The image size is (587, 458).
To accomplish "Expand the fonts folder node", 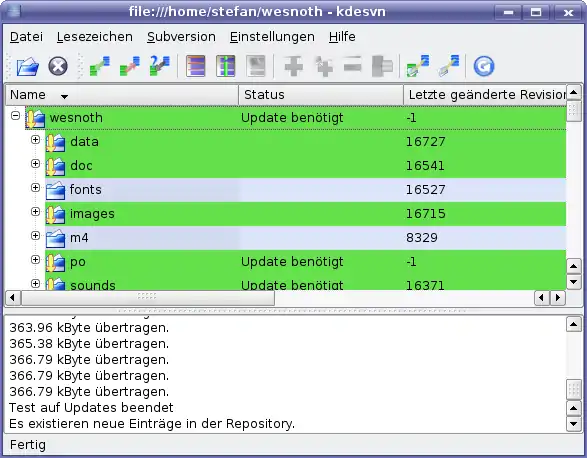I will coord(35,187).
